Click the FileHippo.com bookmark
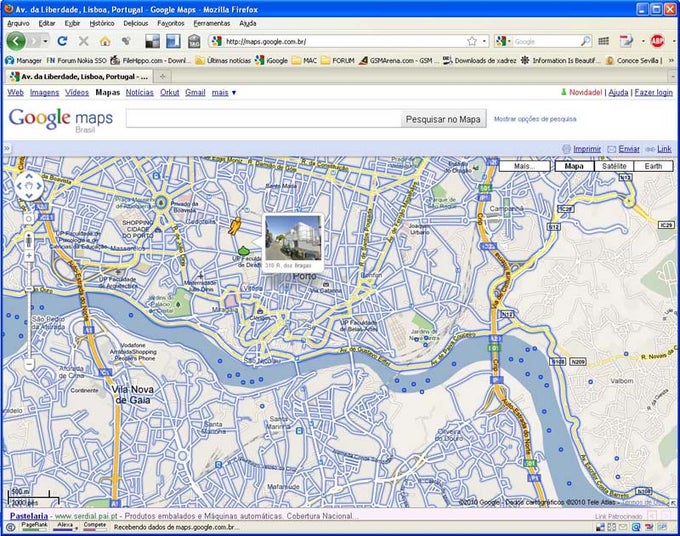Viewport: 680px width, 536px height. click(x=150, y=60)
